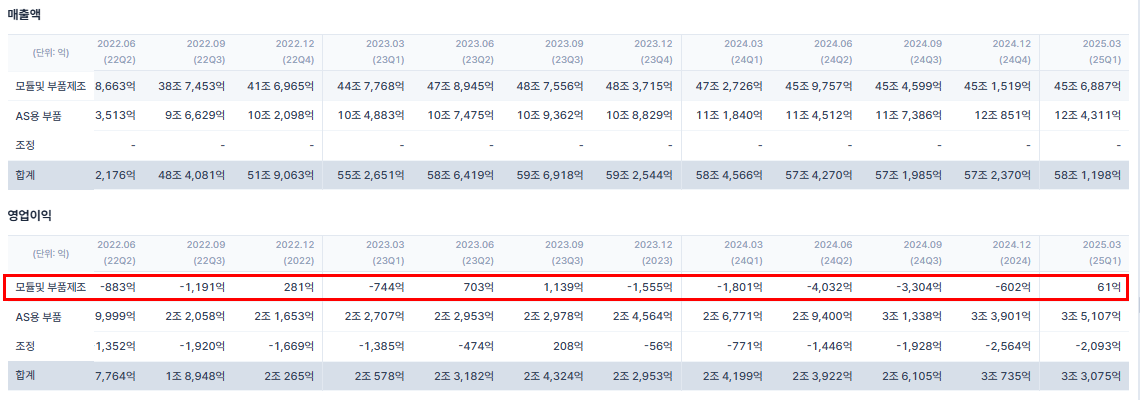
Task: Click the 11조 1,840억 value
Action: pyautogui.click(x=730, y=115)
